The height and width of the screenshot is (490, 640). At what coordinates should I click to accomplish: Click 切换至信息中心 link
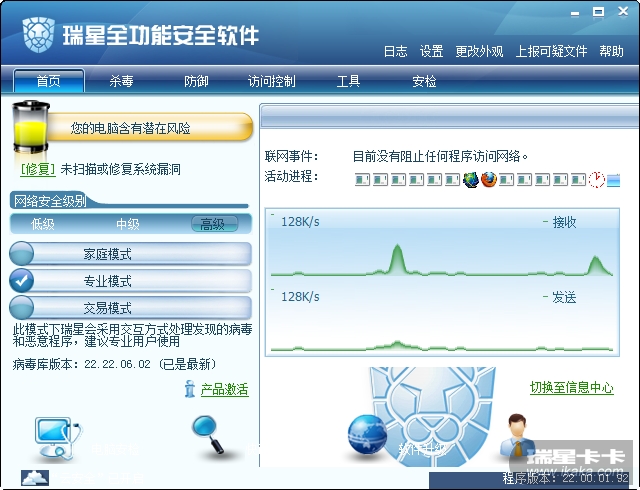click(571, 387)
